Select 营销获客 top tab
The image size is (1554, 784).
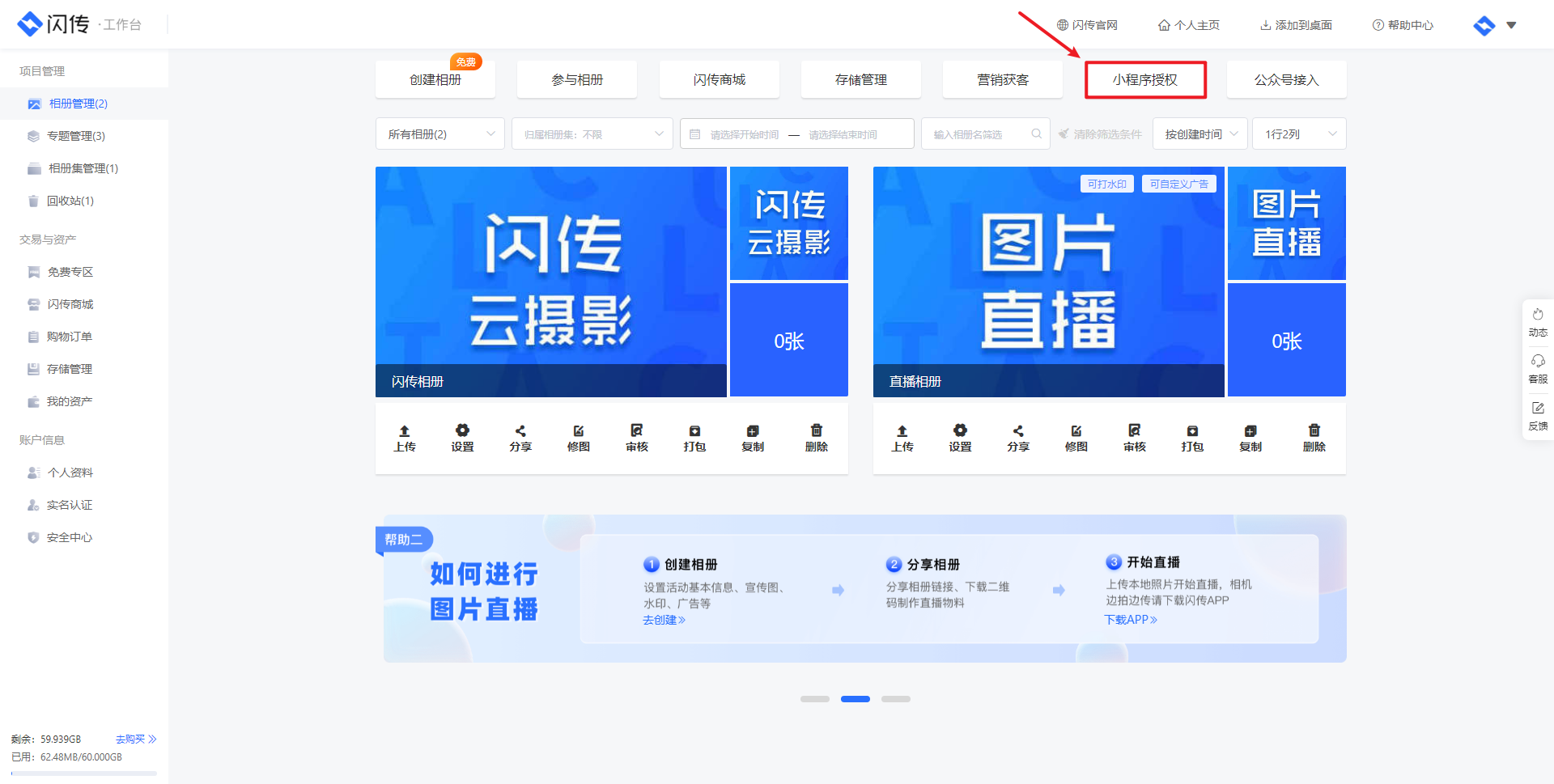click(1003, 79)
